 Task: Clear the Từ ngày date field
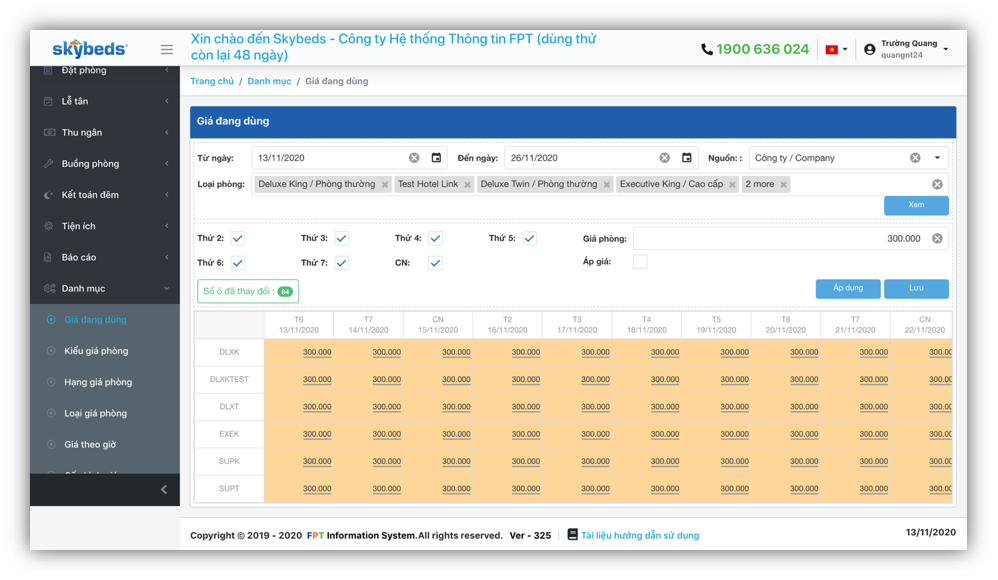click(x=414, y=158)
